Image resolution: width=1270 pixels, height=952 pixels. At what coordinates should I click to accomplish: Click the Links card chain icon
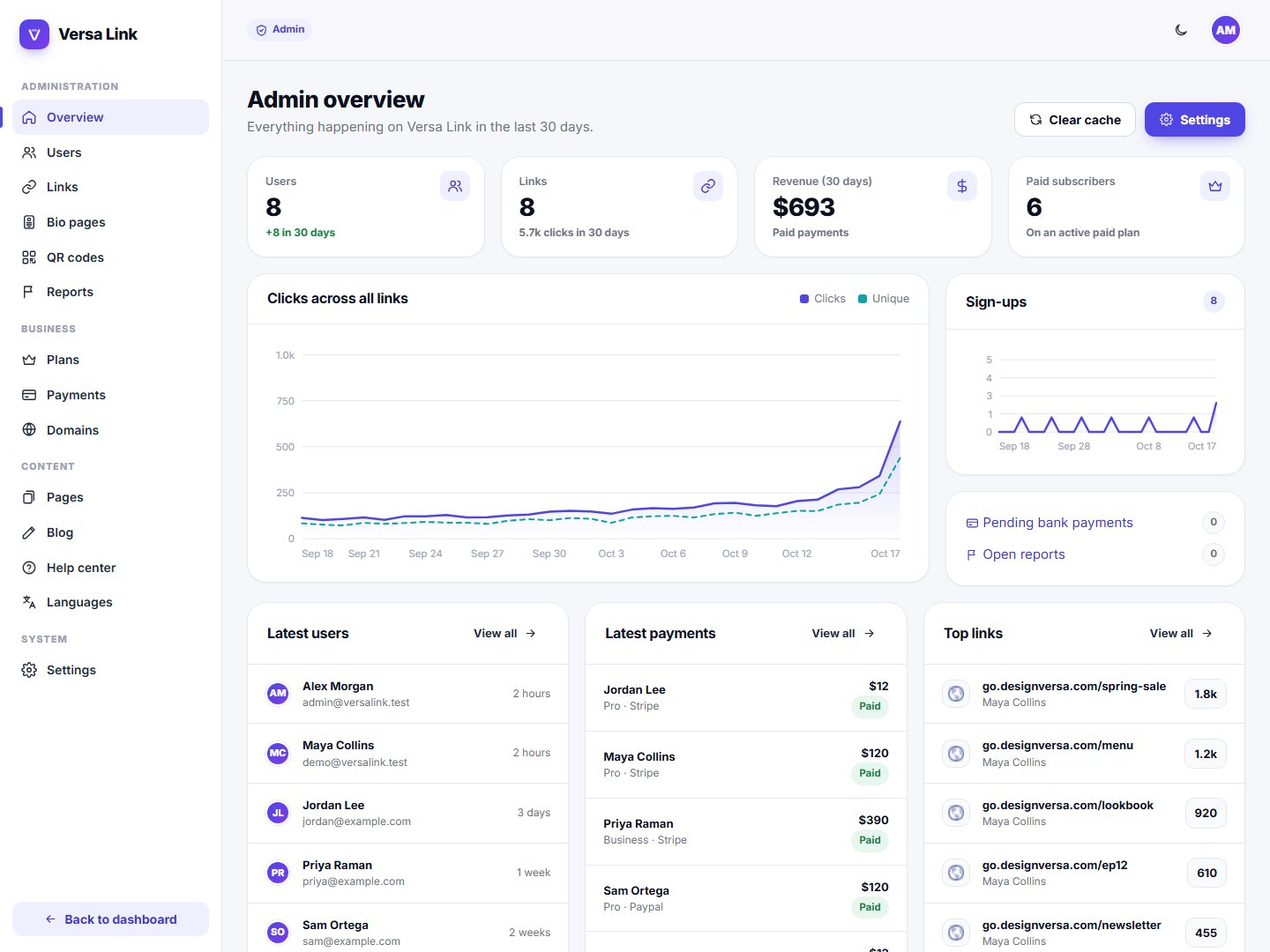[708, 186]
